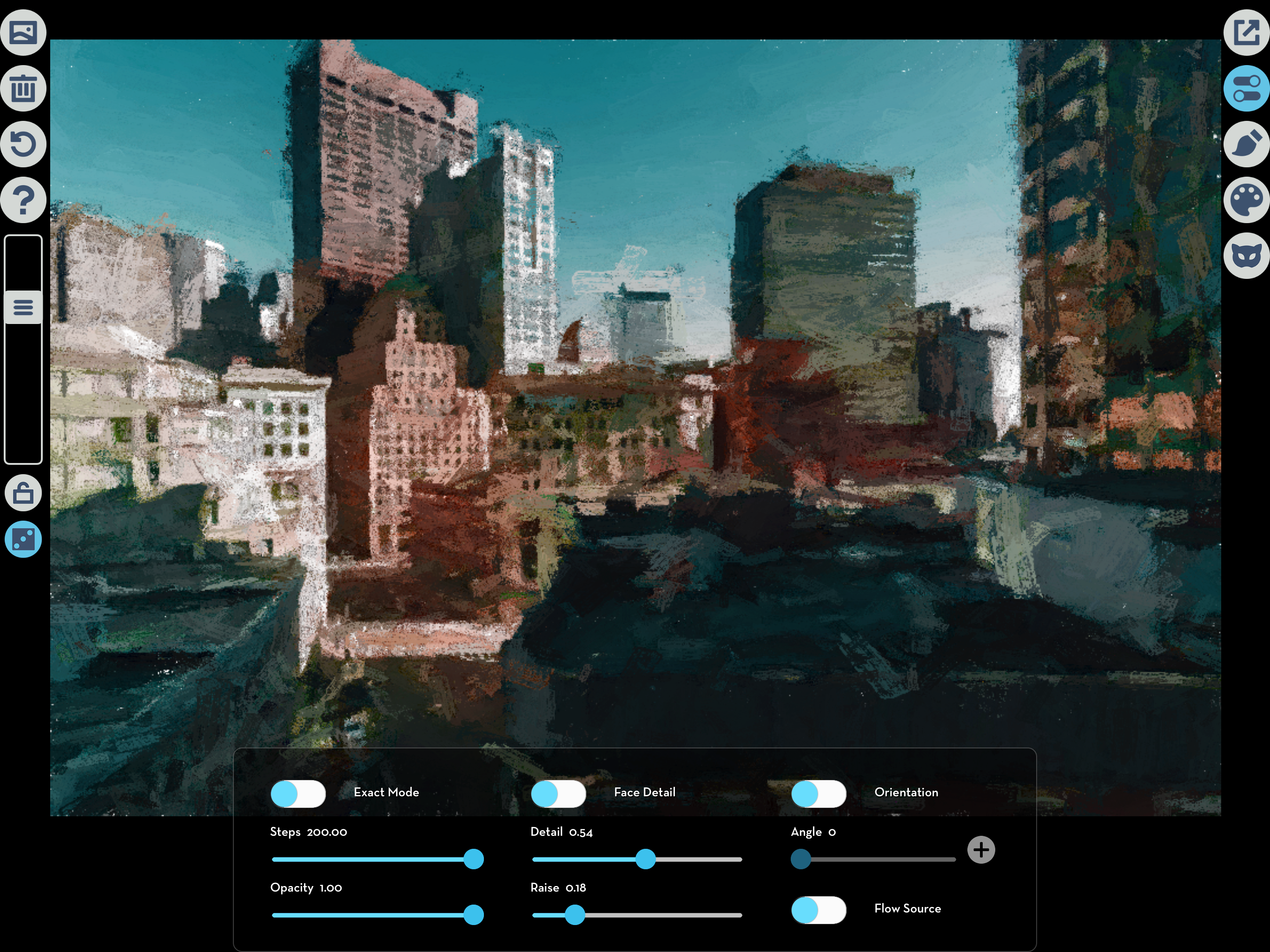Screen dimensions: 1270x952
Task: Enable the Face Detail switch
Action: (x=558, y=793)
